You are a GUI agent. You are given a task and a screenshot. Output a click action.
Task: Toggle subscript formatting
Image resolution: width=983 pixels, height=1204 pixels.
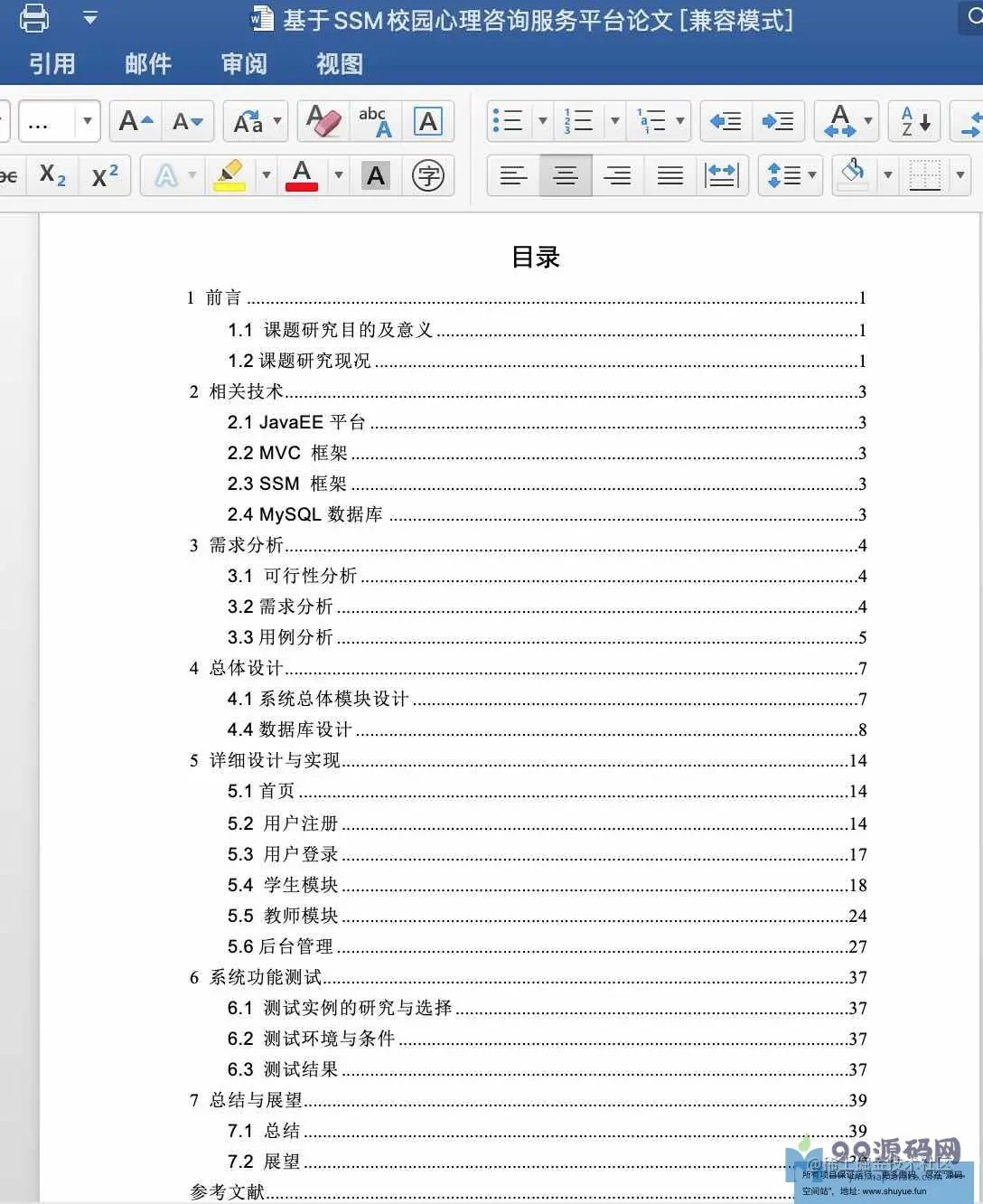pyautogui.click(x=52, y=175)
